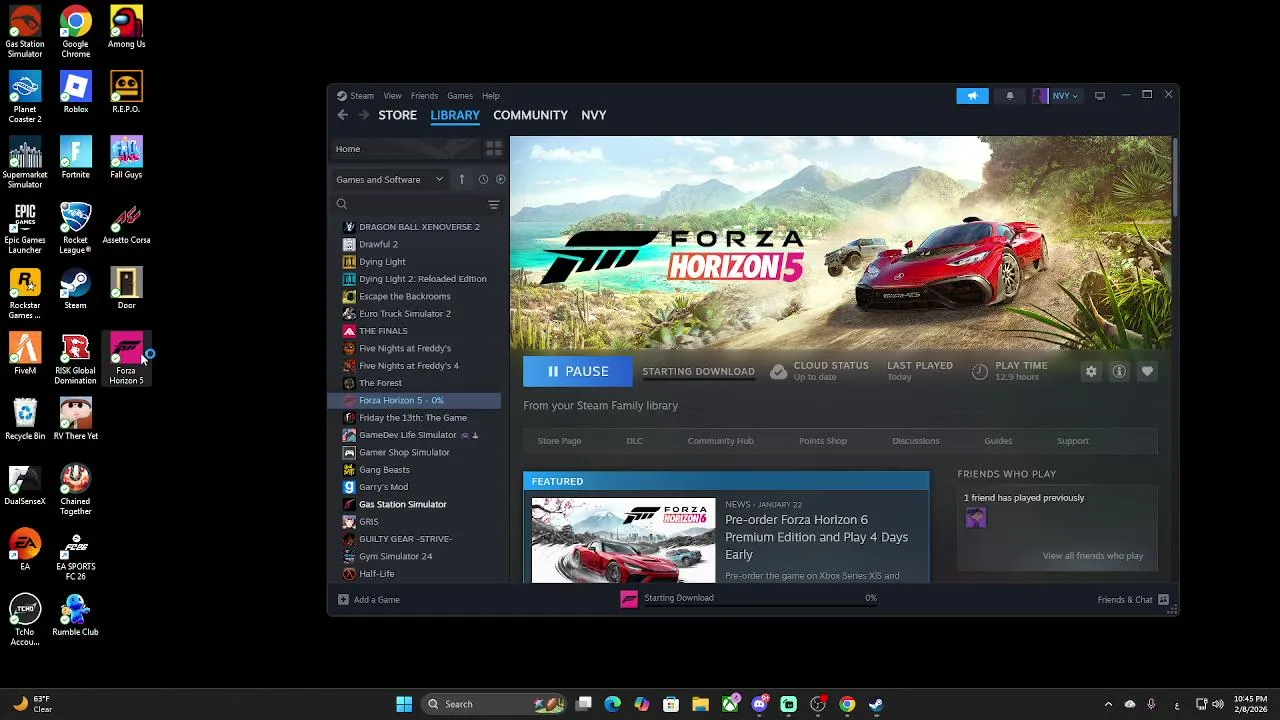Click the Home button in library sidebar

point(408,149)
